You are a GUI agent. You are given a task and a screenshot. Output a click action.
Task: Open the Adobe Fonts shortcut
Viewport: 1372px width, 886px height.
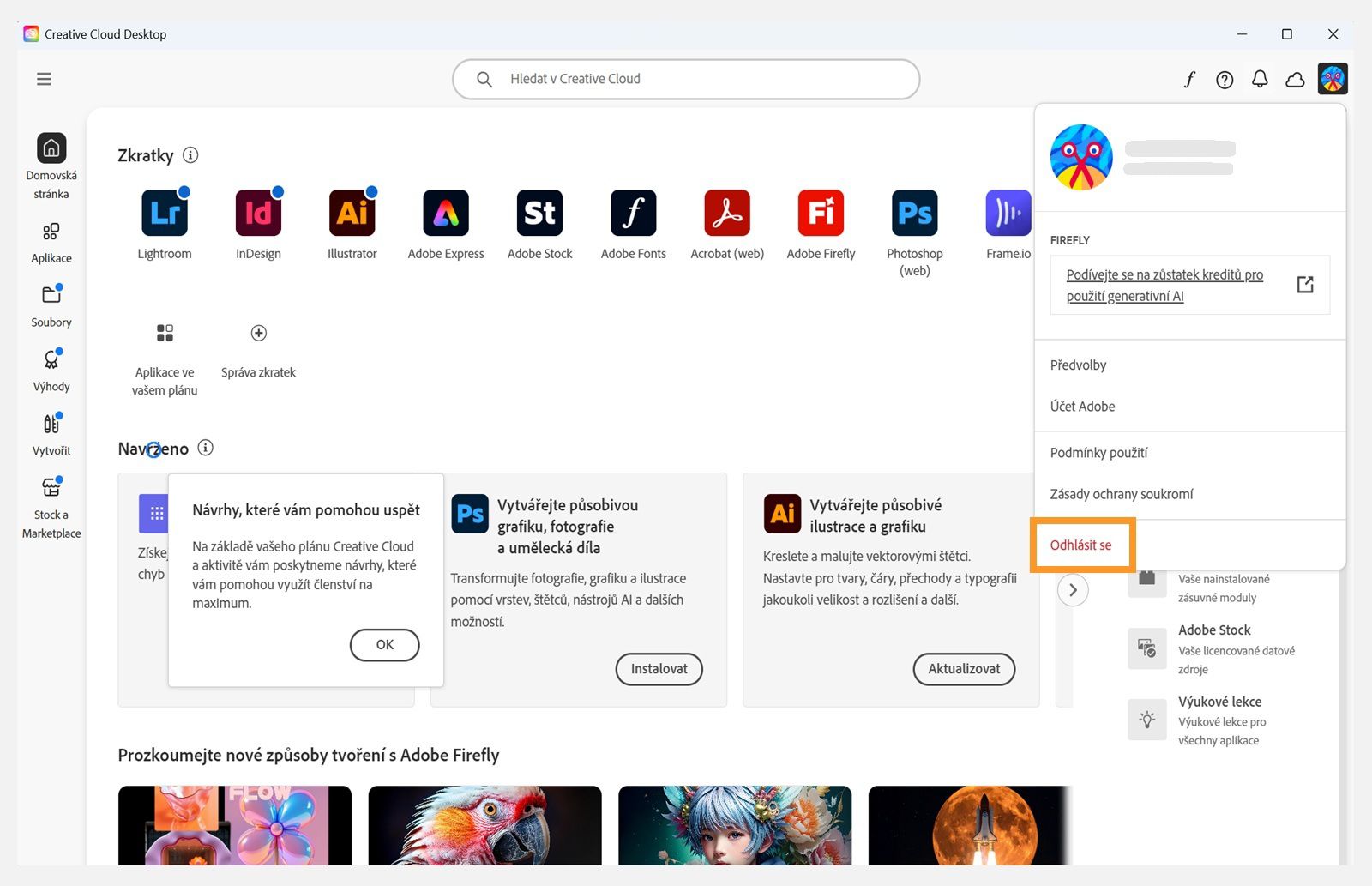pos(633,224)
